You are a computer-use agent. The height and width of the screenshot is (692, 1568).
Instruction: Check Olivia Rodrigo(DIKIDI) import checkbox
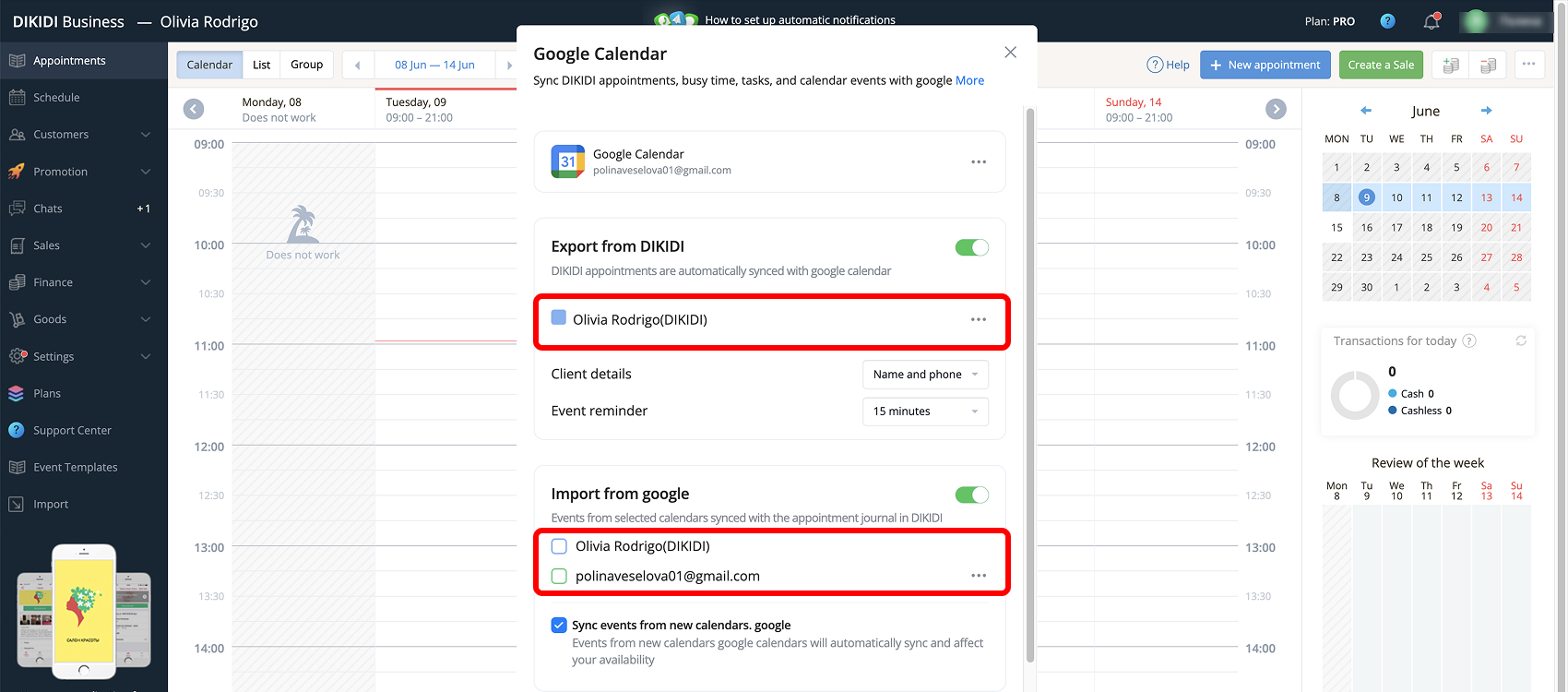[x=559, y=546]
